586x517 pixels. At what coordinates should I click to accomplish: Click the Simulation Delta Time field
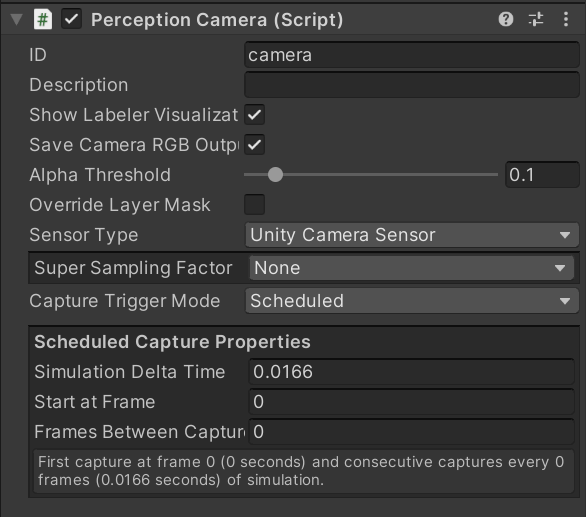coord(411,372)
